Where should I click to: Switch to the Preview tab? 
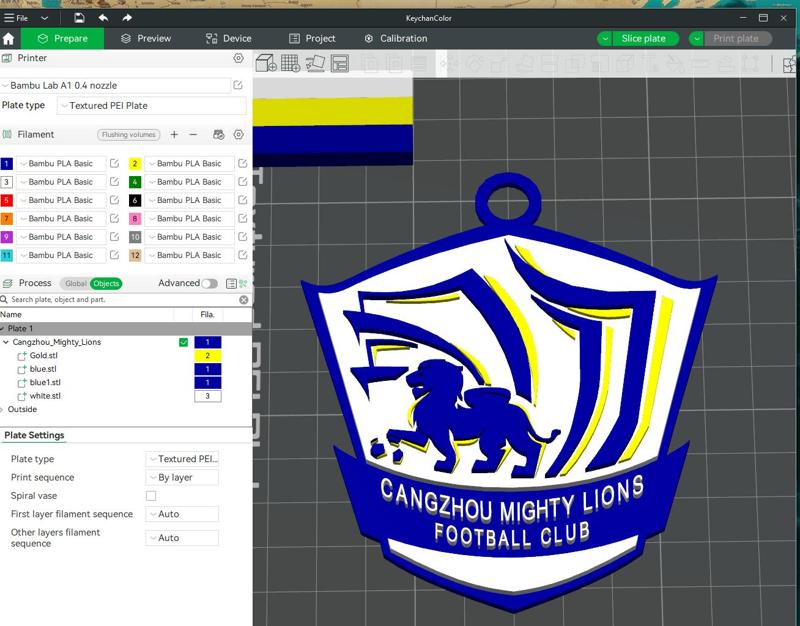point(152,39)
